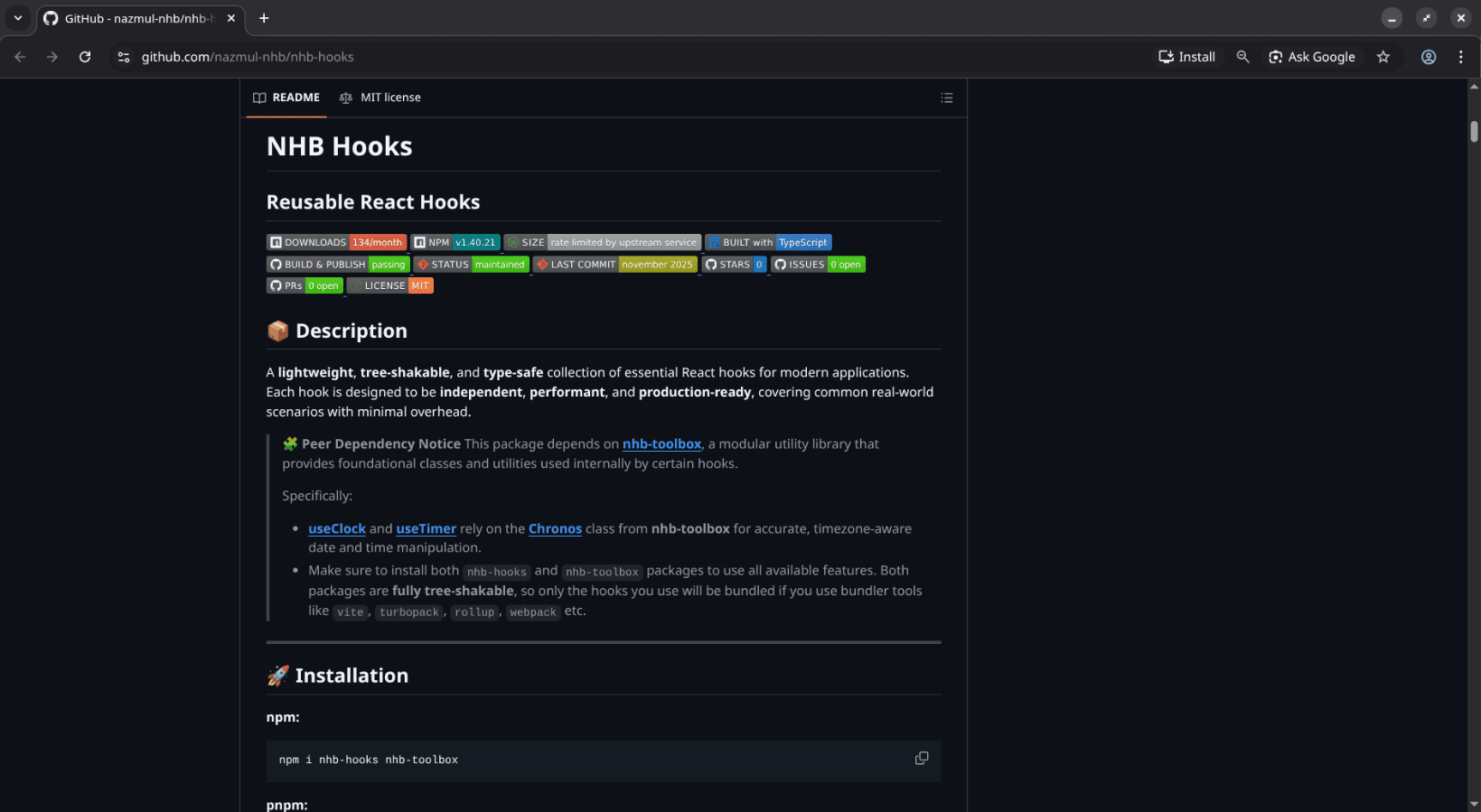Screen dimensions: 1481x812
Task: Click the Ask Google button
Action: click(1311, 57)
